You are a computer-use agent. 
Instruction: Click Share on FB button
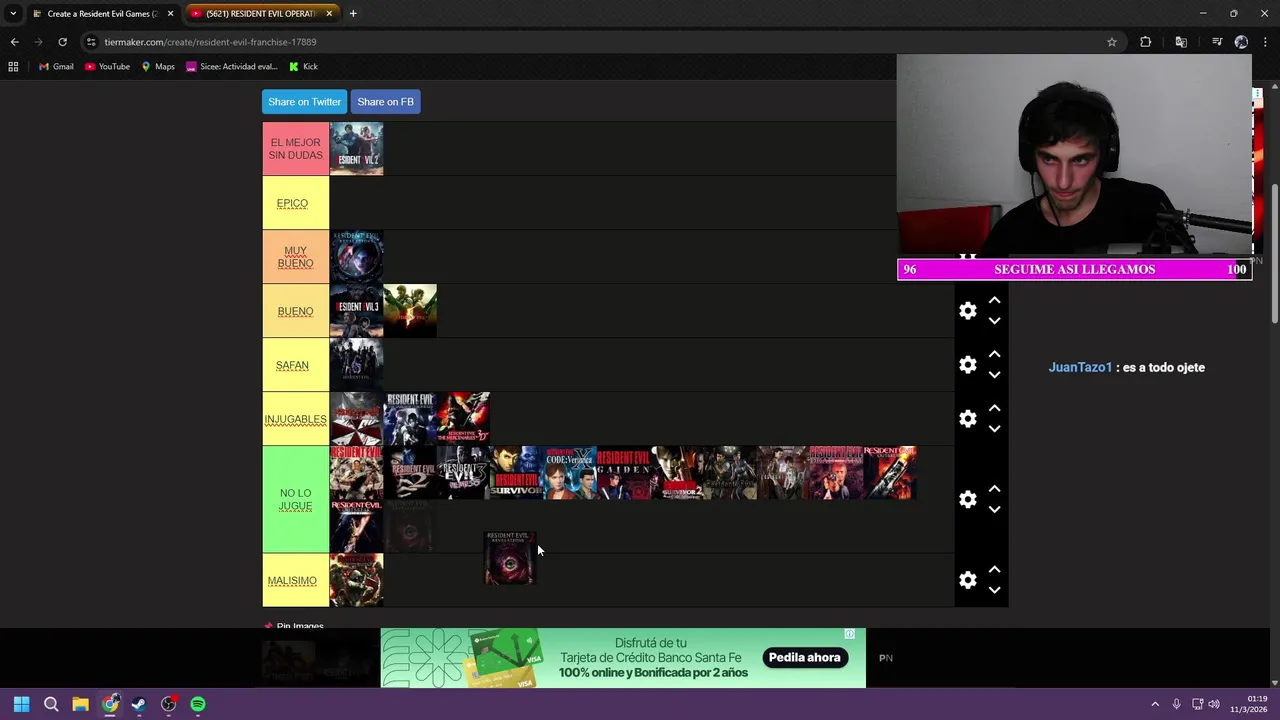[385, 102]
